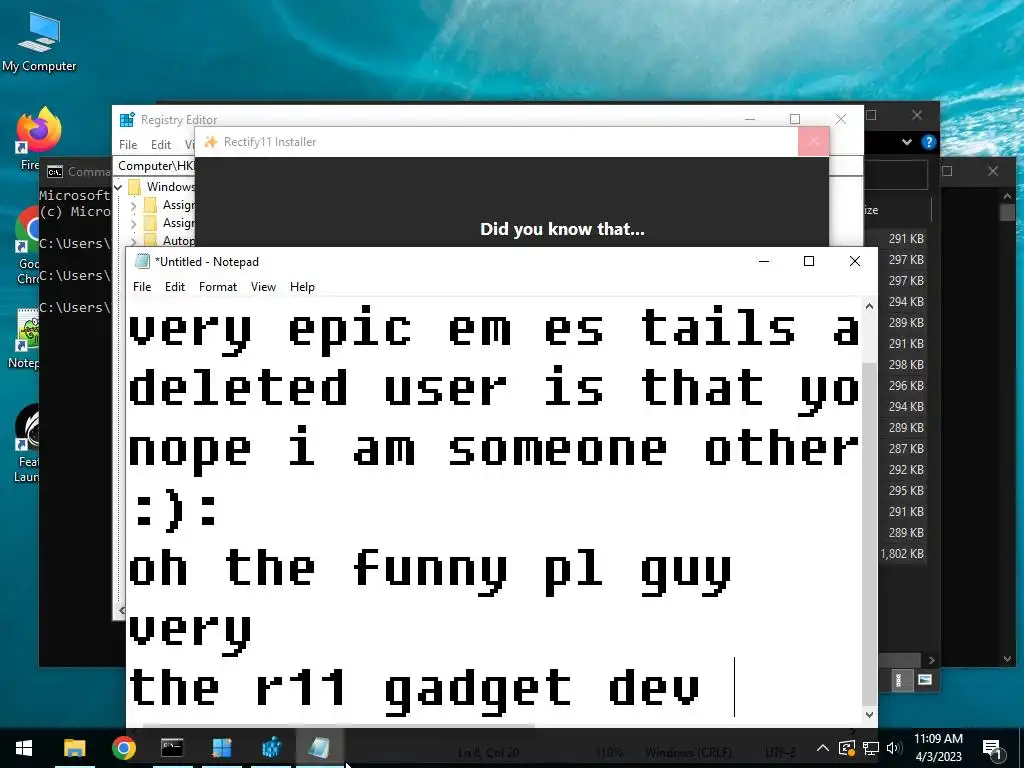Click the Notepad vertical scrollbar thumb
This screenshot has height=768, width=1024.
click(869, 533)
